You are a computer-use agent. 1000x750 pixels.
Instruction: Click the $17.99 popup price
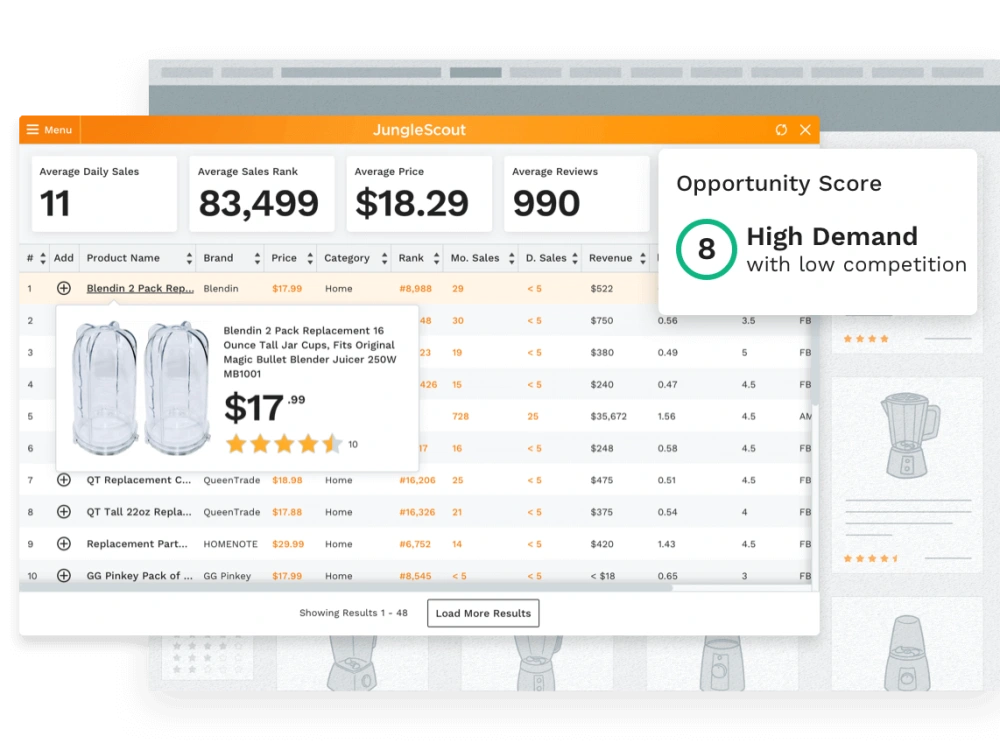tap(265, 408)
